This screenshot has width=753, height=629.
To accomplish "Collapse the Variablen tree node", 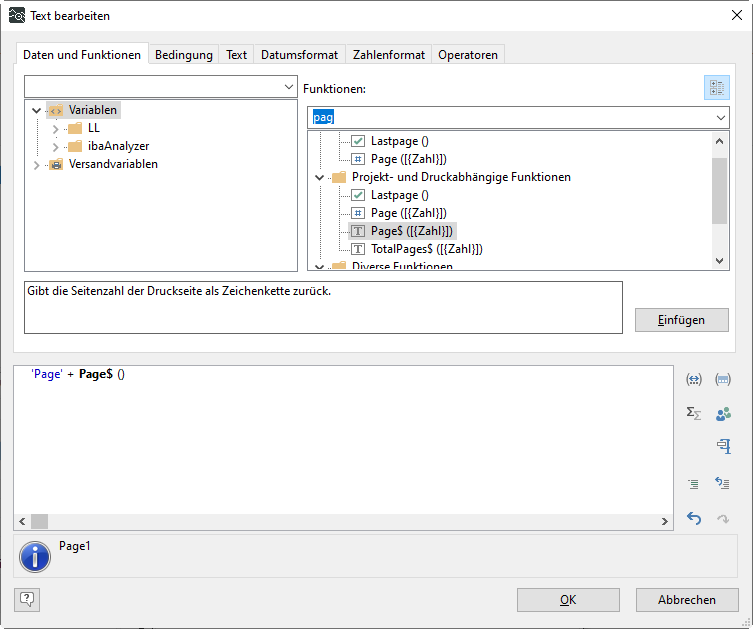I will (36, 110).
